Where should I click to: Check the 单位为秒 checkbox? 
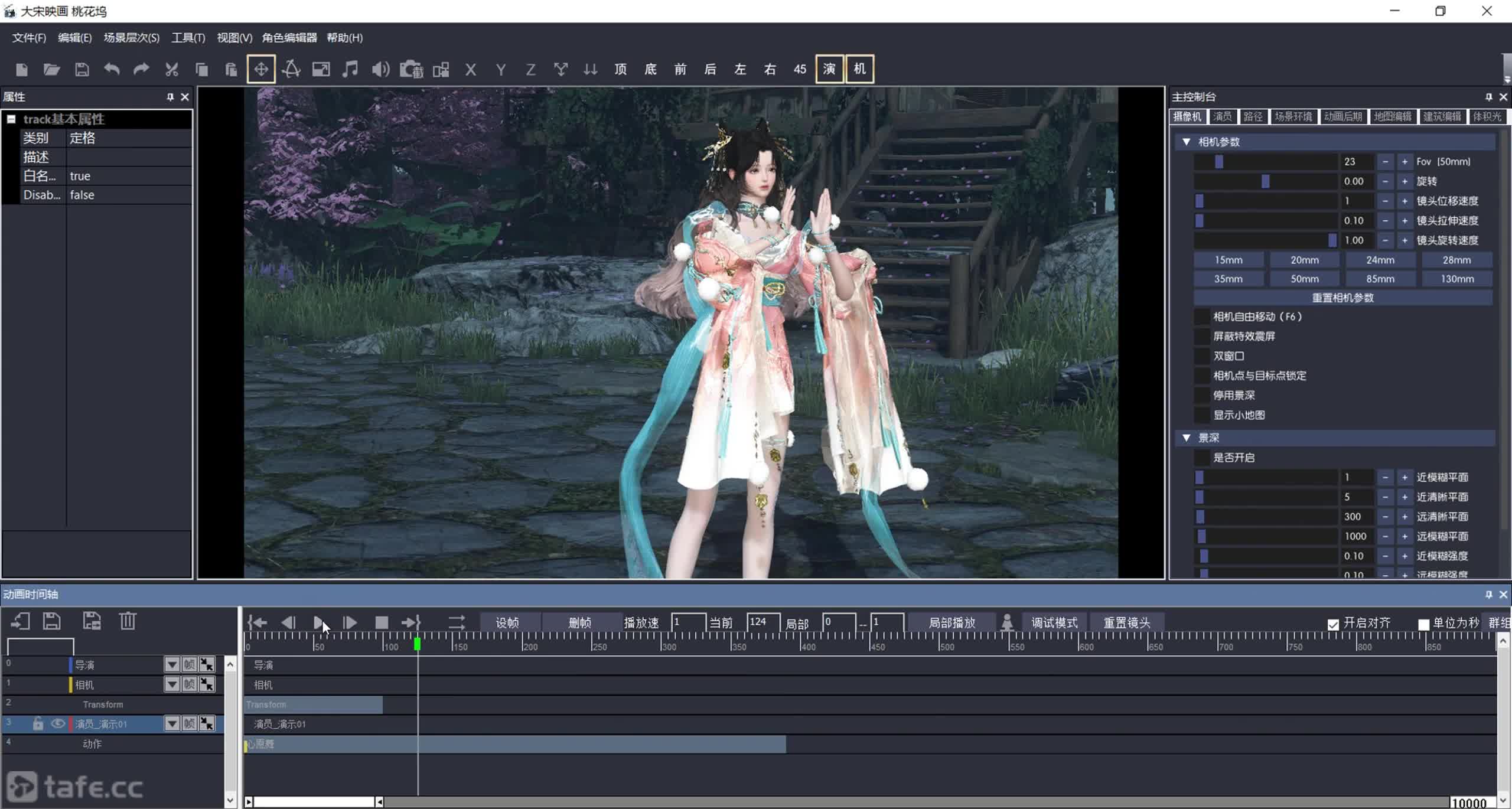[1423, 624]
